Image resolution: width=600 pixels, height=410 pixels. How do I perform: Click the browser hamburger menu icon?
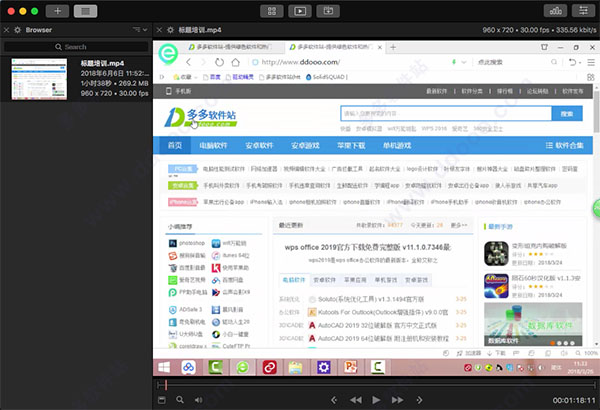point(591,62)
